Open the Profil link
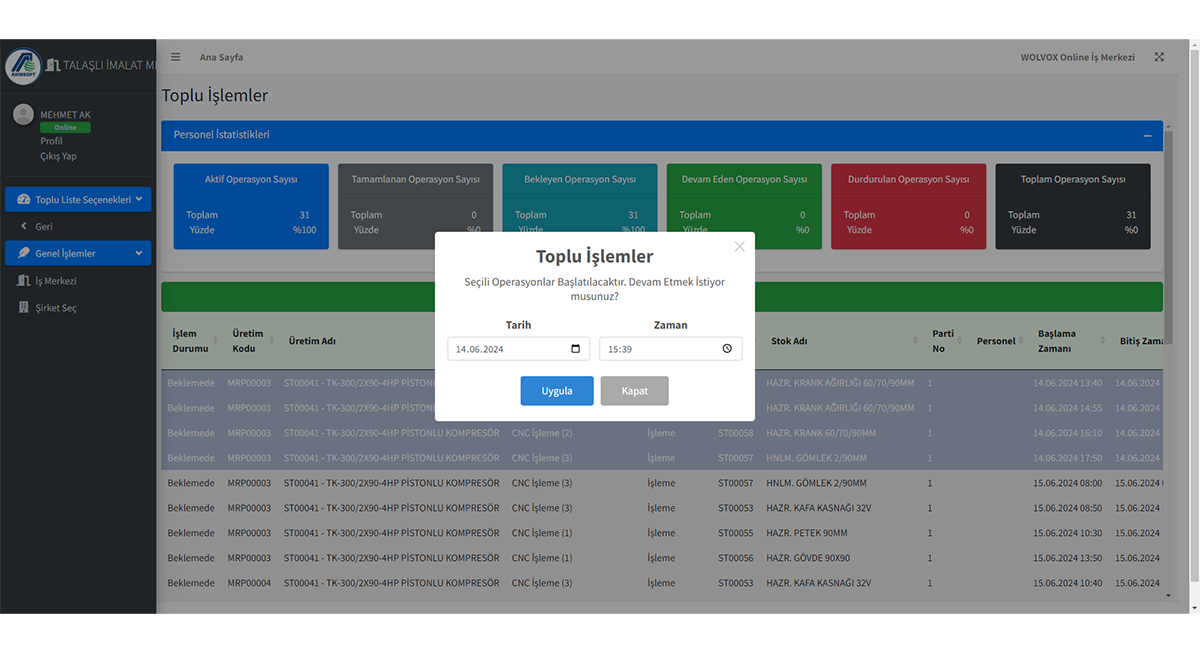The image size is (1200, 653). coord(51,141)
